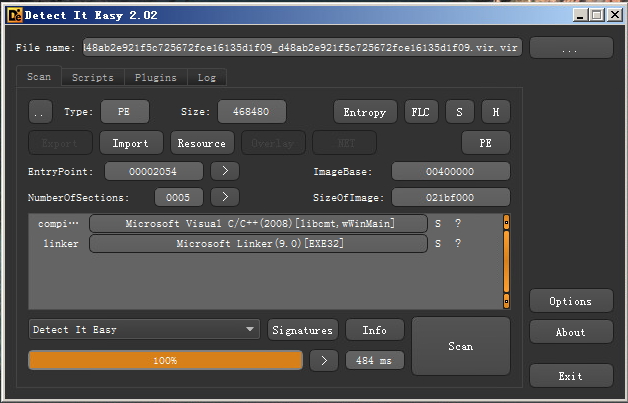The width and height of the screenshot is (628, 403).
Task: Maximize the Detect It Easy window
Action: pos(597,15)
